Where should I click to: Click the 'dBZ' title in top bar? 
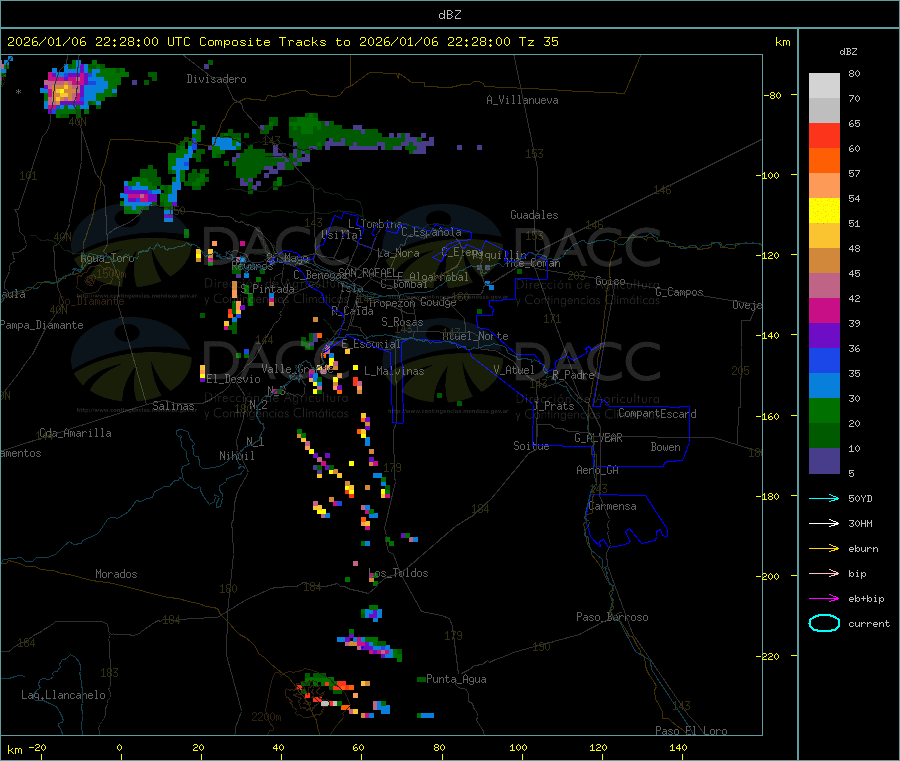coord(449,15)
